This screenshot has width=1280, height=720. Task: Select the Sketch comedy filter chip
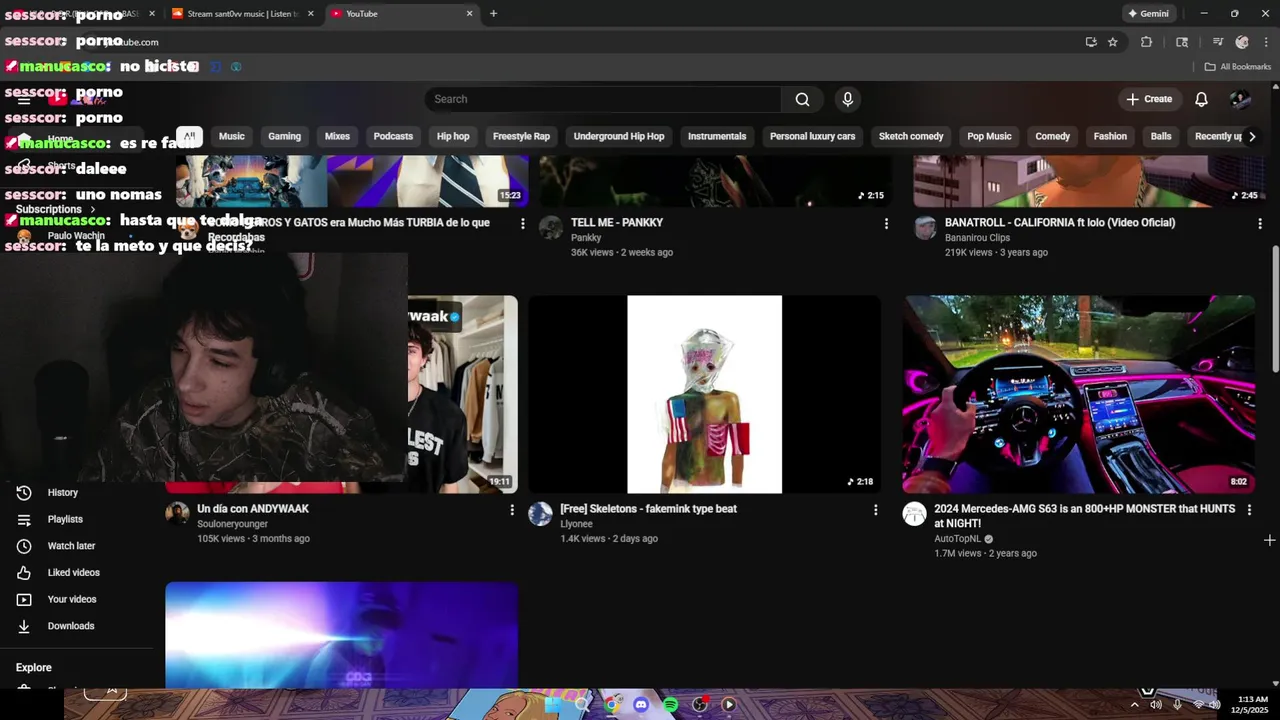coord(911,136)
